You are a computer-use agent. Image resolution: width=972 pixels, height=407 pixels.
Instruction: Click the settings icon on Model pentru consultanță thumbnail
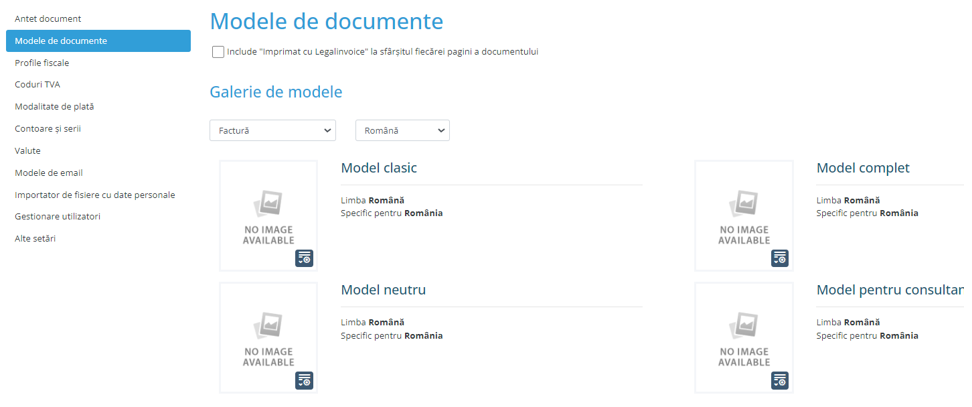coord(780,380)
